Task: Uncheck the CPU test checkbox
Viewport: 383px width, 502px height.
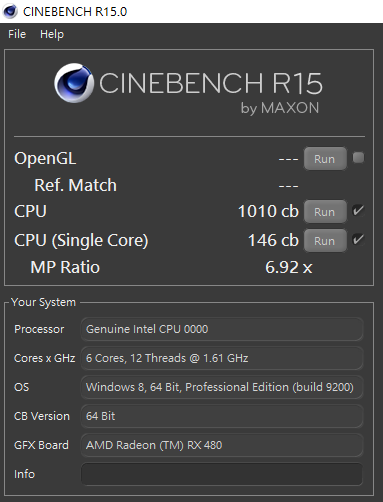Action: [x=358, y=211]
